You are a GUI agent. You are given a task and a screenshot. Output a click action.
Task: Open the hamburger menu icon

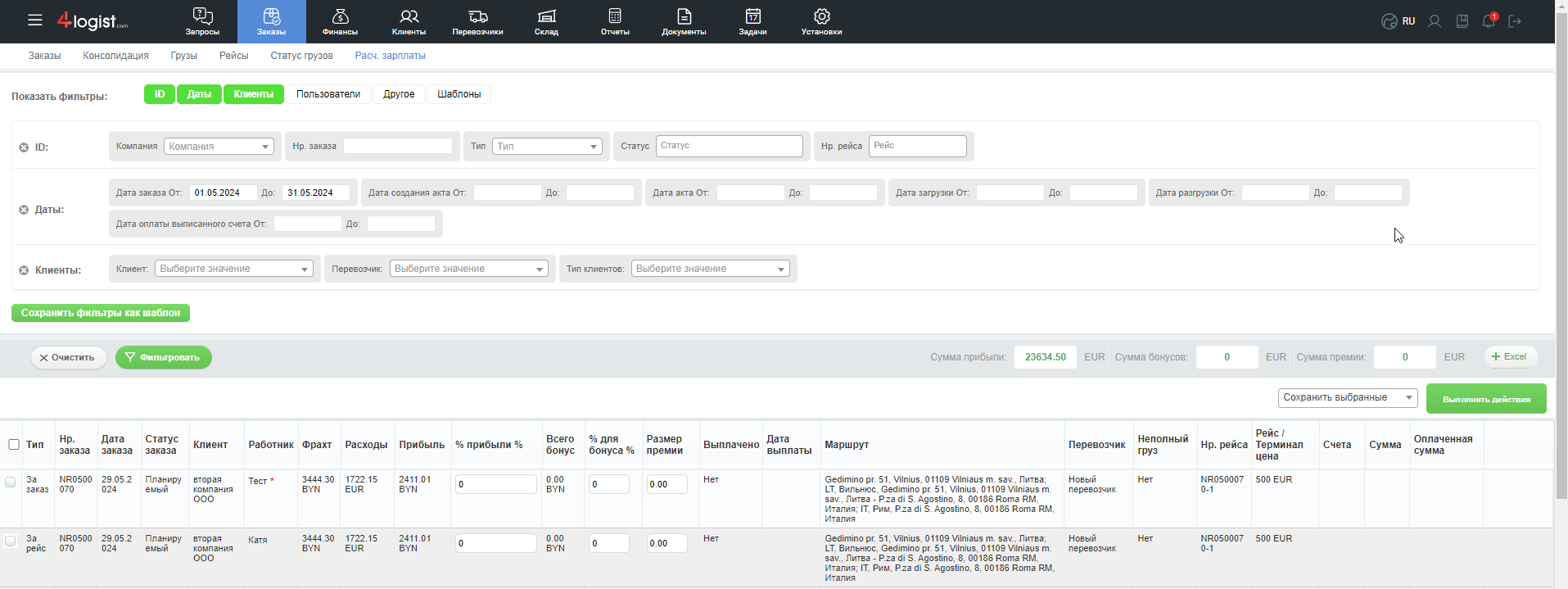[x=34, y=20]
